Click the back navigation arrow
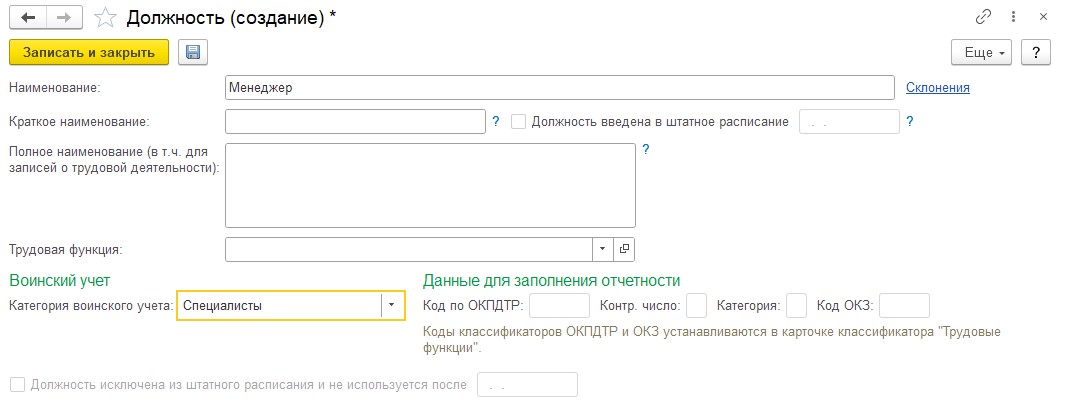This screenshot has height=420, width=1068. (x=29, y=18)
